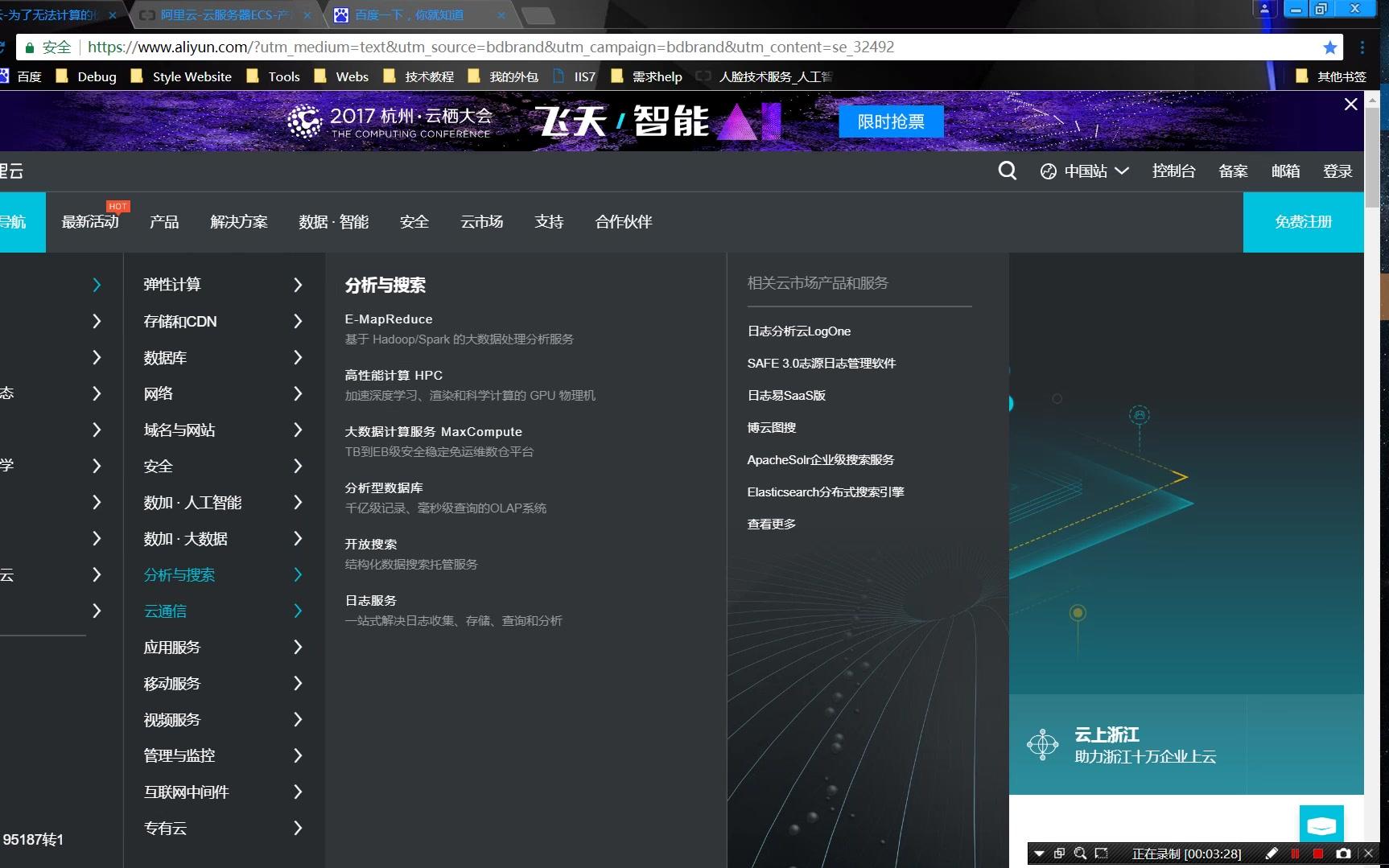
Task: Open the 云市场 menu
Action: [482, 221]
